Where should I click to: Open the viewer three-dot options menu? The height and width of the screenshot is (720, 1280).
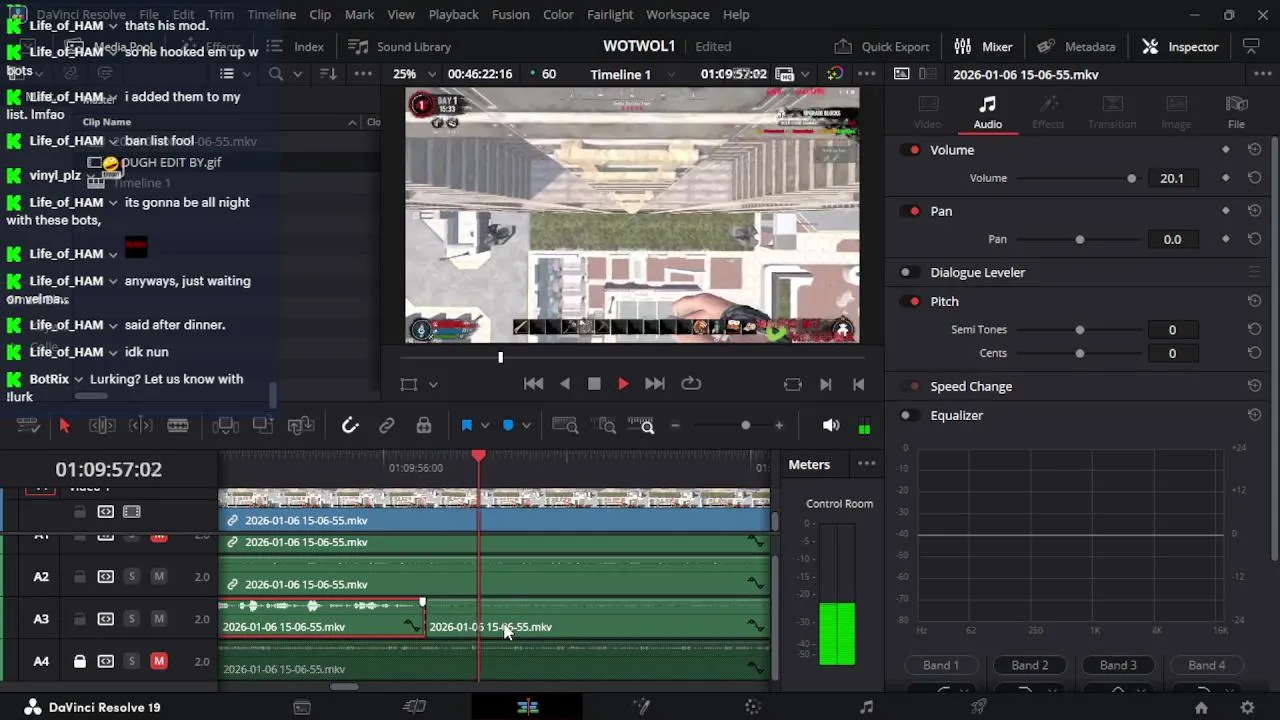tap(866, 74)
